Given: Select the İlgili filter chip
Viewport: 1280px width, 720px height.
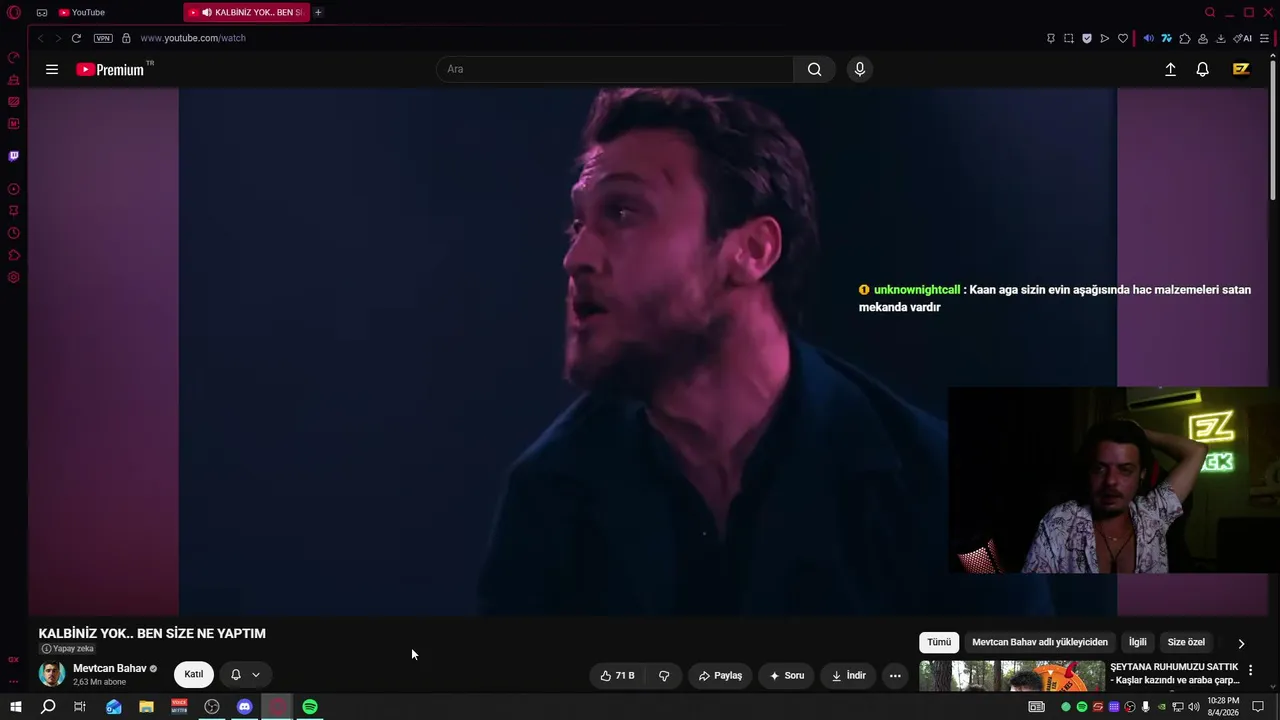Looking at the screenshot, I should [x=1138, y=643].
